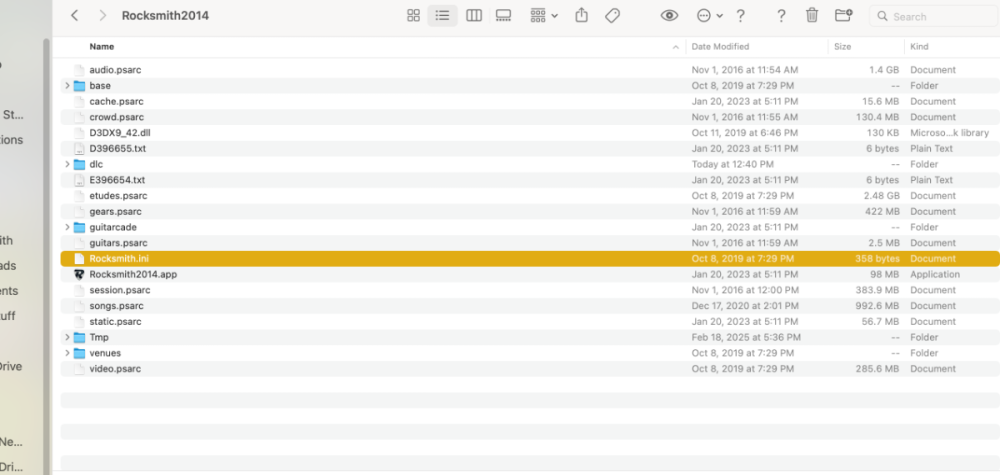Click the Share toolbar icon
Image resolution: width=1000 pixels, height=475 pixels.
[x=583, y=16]
